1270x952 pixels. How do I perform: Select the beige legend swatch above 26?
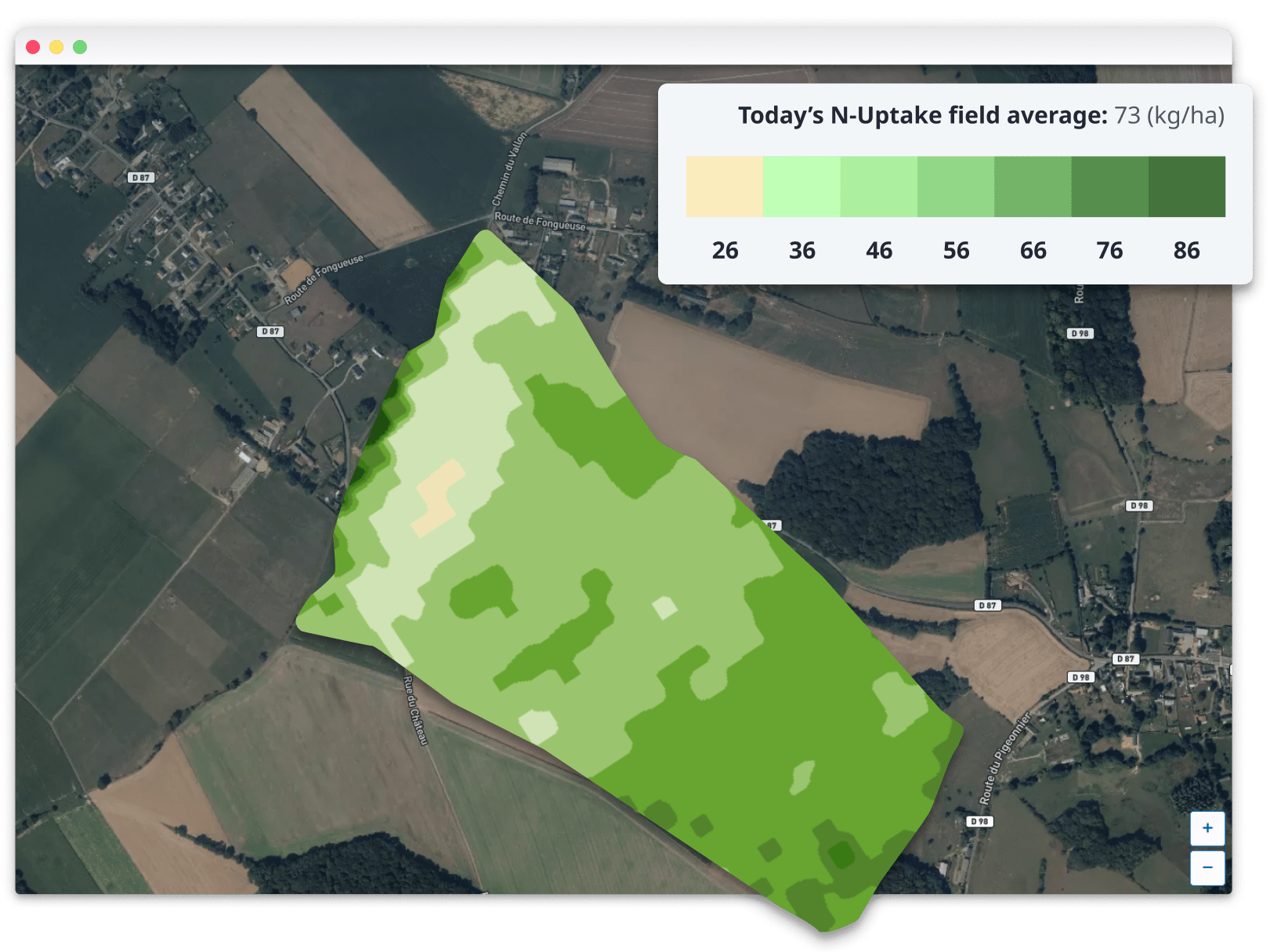click(x=725, y=186)
